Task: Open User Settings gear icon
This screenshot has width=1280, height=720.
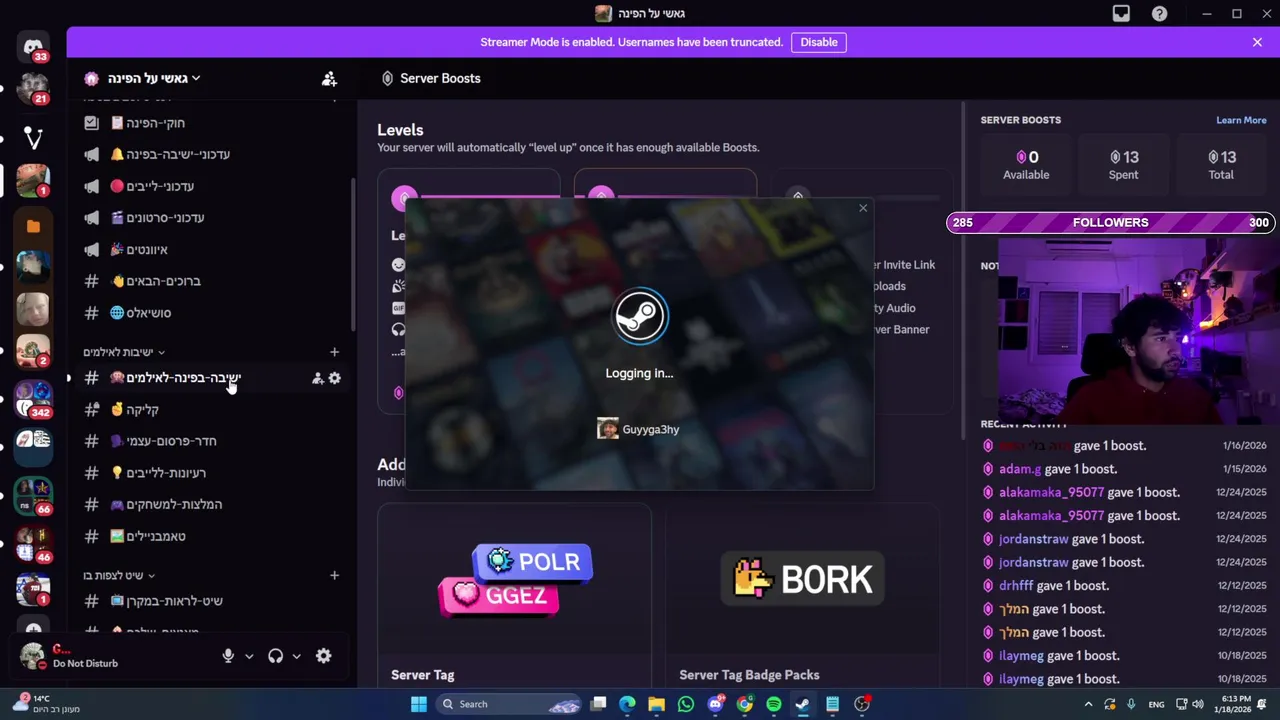Action: pyautogui.click(x=323, y=656)
